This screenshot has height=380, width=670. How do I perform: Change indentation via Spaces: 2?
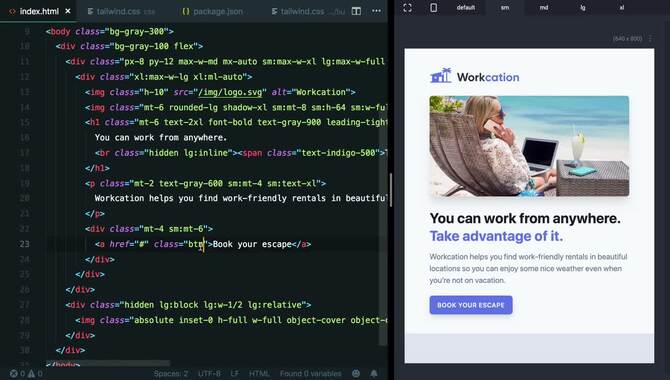[171, 374]
